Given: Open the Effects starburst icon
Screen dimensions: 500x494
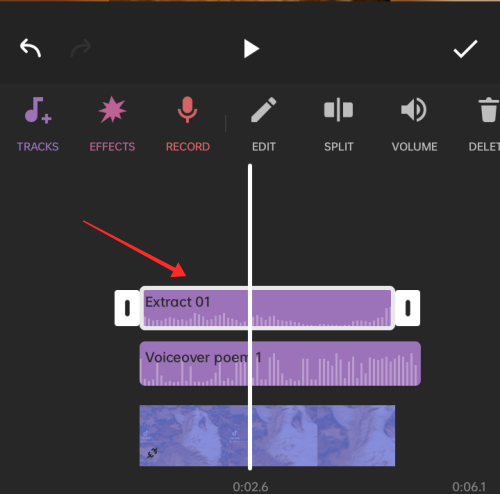Looking at the screenshot, I should [x=112, y=109].
